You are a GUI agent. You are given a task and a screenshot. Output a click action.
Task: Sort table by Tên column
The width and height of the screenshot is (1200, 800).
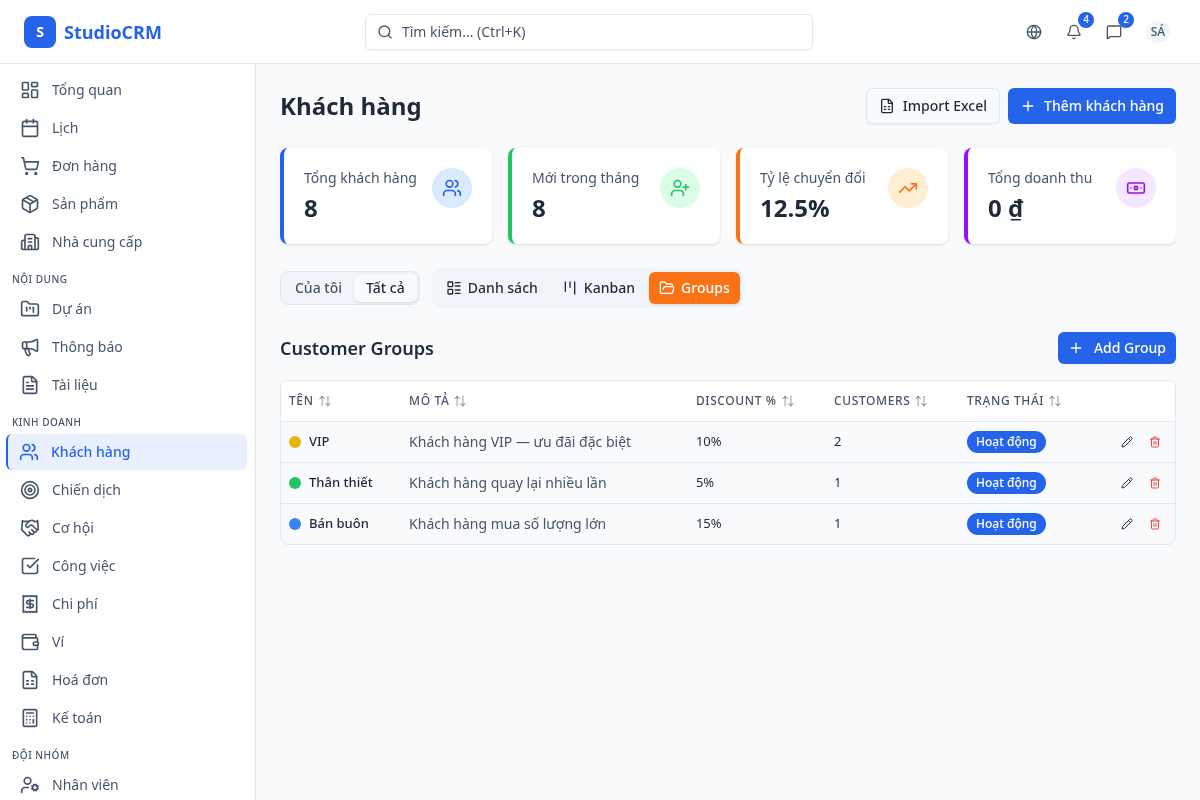click(310, 401)
